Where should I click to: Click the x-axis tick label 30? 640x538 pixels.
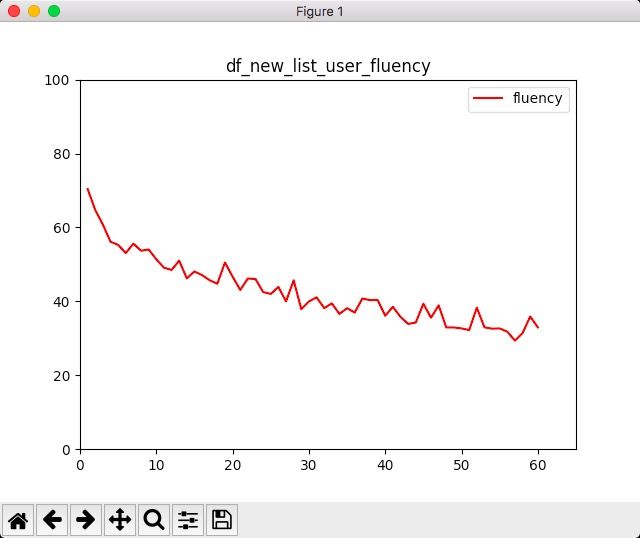309,465
